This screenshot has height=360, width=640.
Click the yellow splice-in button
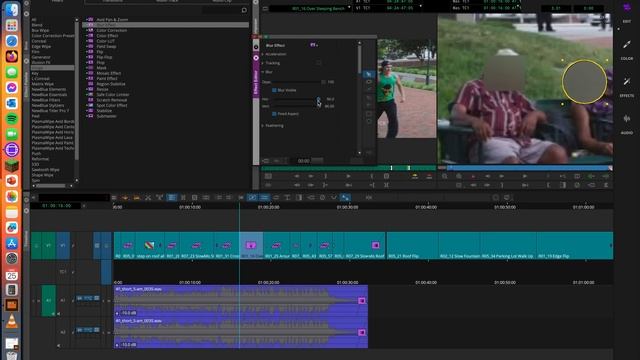[415, 176]
